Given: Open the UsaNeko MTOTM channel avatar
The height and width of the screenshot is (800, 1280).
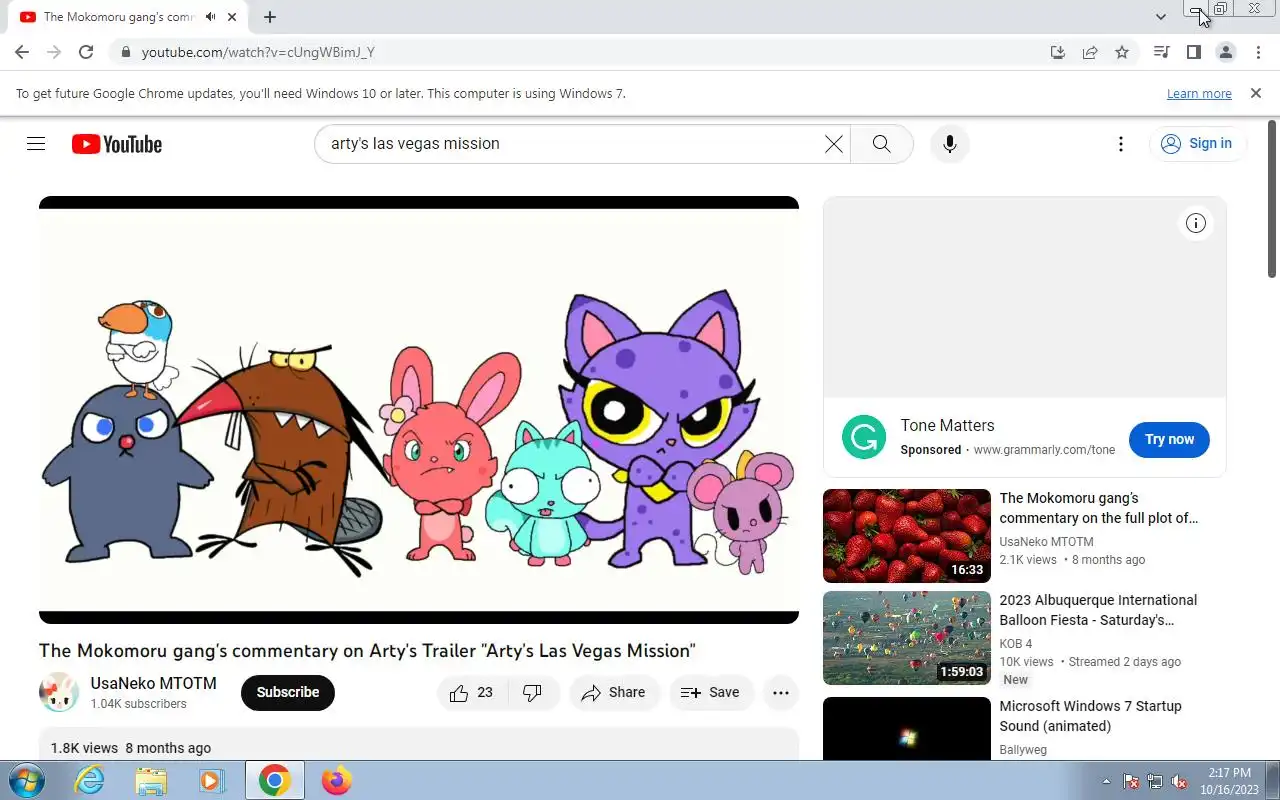Looking at the screenshot, I should pyautogui.click(x=59, y=692).
